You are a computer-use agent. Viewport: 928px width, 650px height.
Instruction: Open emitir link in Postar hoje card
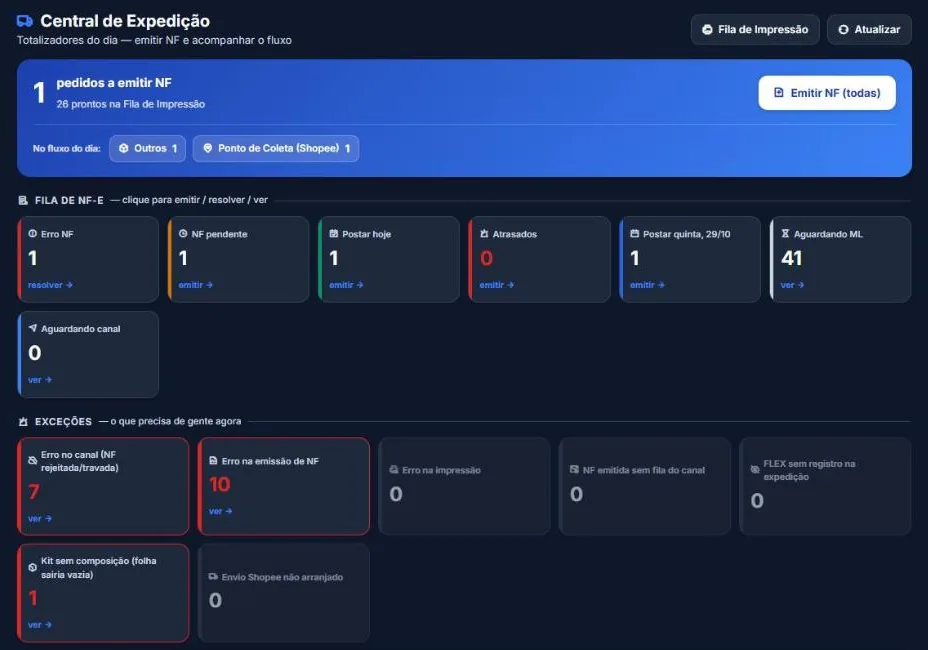click(x=346, y=285)
